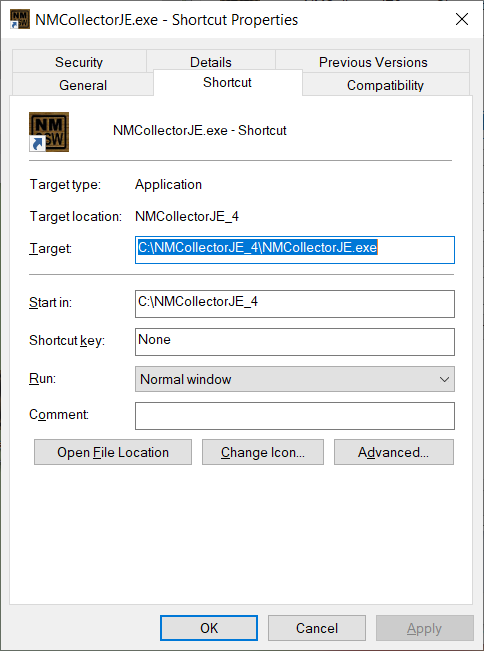Screen dimensions: 485x656
Task: Select the Shortcut tab
Action: click(x=228, y=82)
